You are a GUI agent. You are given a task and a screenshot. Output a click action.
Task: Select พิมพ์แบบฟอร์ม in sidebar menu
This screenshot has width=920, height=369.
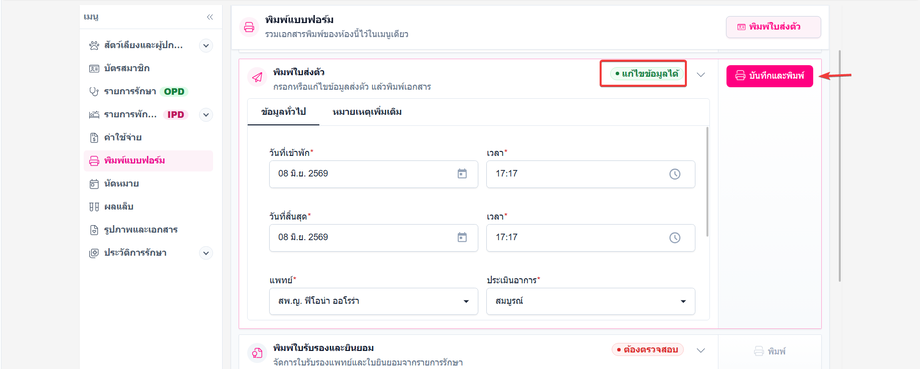(148, 161)
